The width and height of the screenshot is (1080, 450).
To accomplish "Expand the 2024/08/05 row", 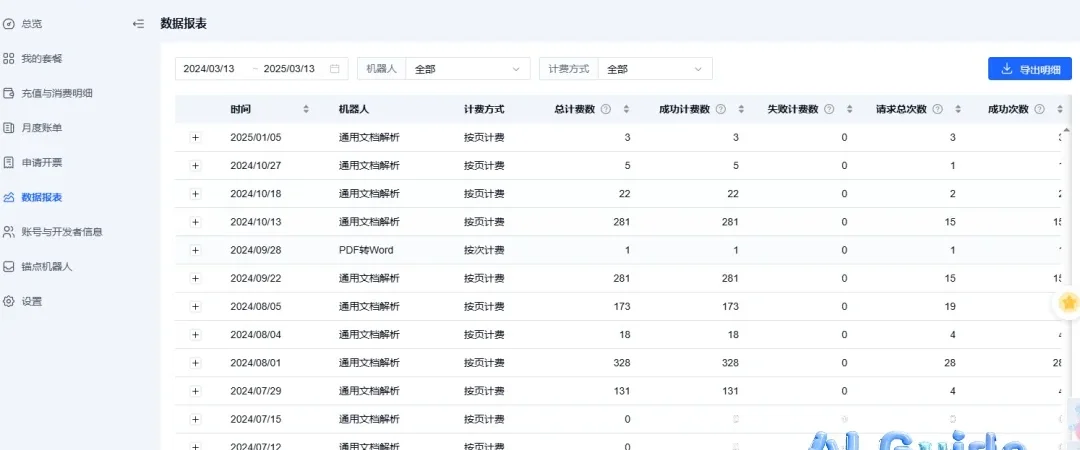I will click(196, 307).
